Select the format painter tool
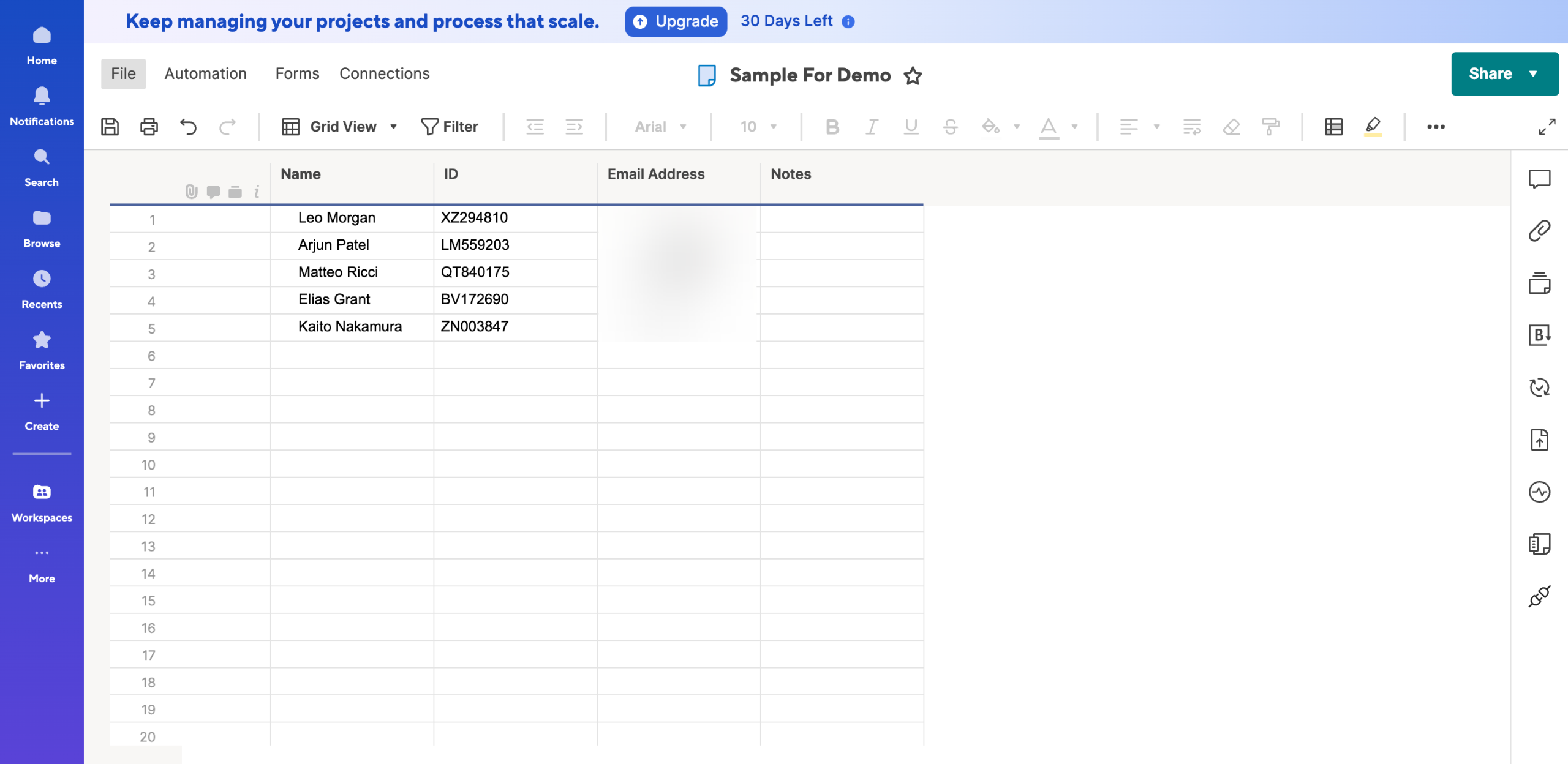 1270,127
